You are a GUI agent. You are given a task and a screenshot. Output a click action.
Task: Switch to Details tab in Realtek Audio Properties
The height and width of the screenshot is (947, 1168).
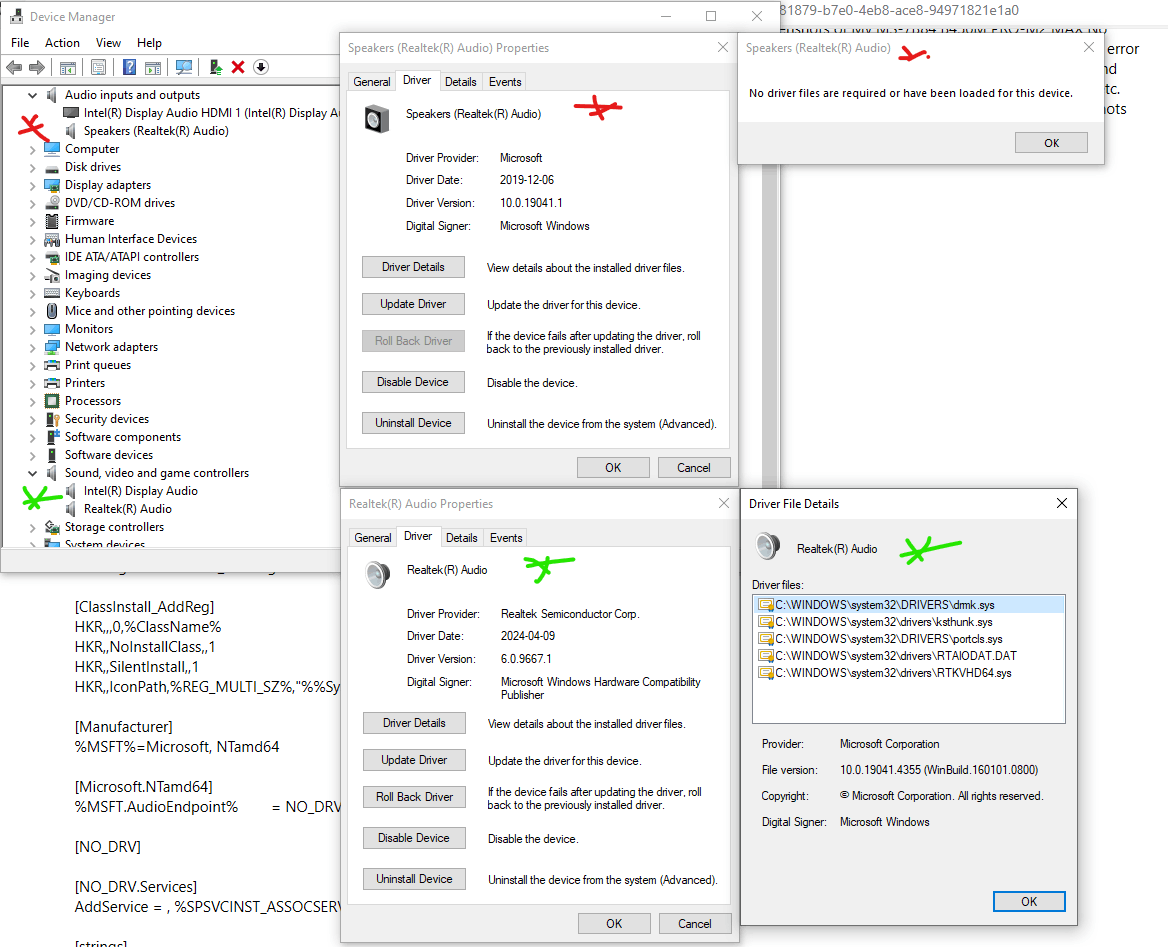(x=461, y=538)
